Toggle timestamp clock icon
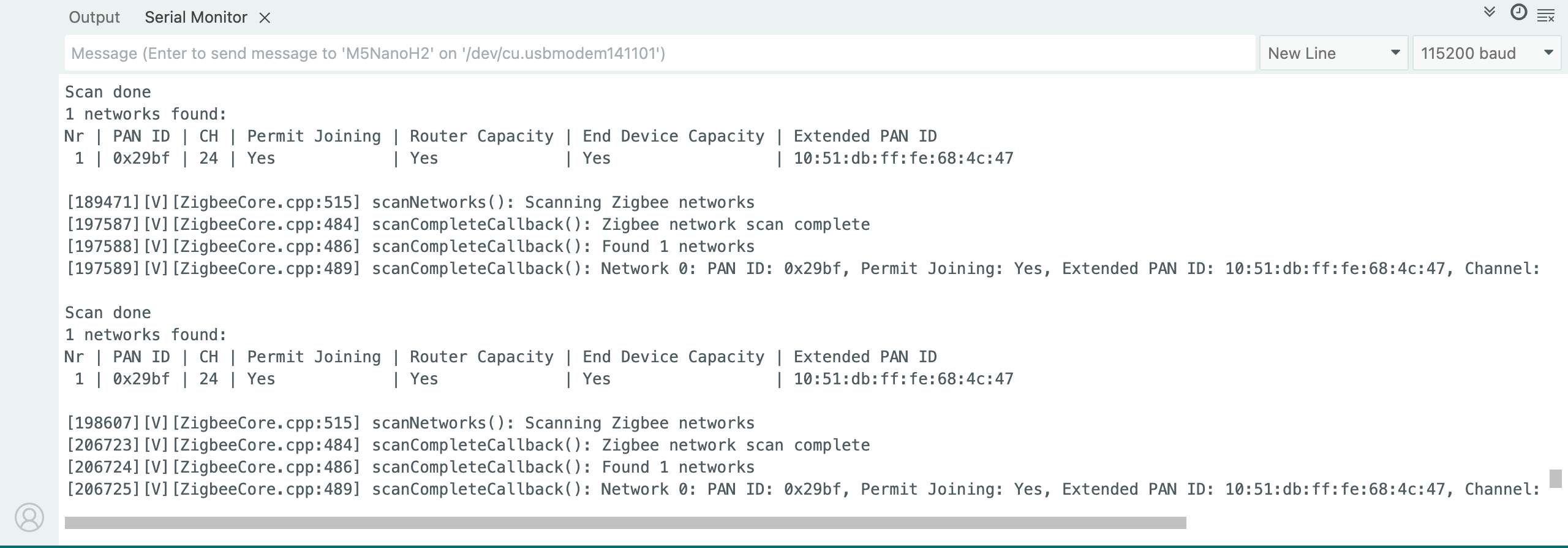The height and width of the screenshot is (548, 1568). click(x=1518, y=12)
